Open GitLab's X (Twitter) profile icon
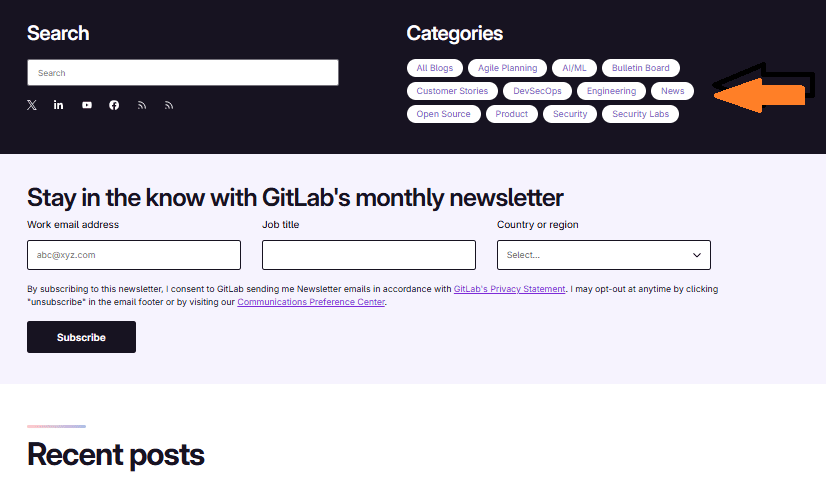This screenshot has height=483, width=826. 32,105
